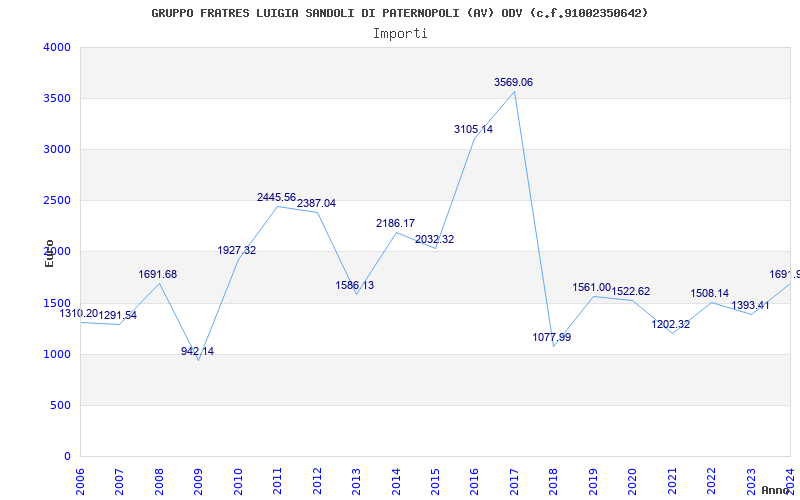Click the x-axis year 2007

(x=119, y=481)
